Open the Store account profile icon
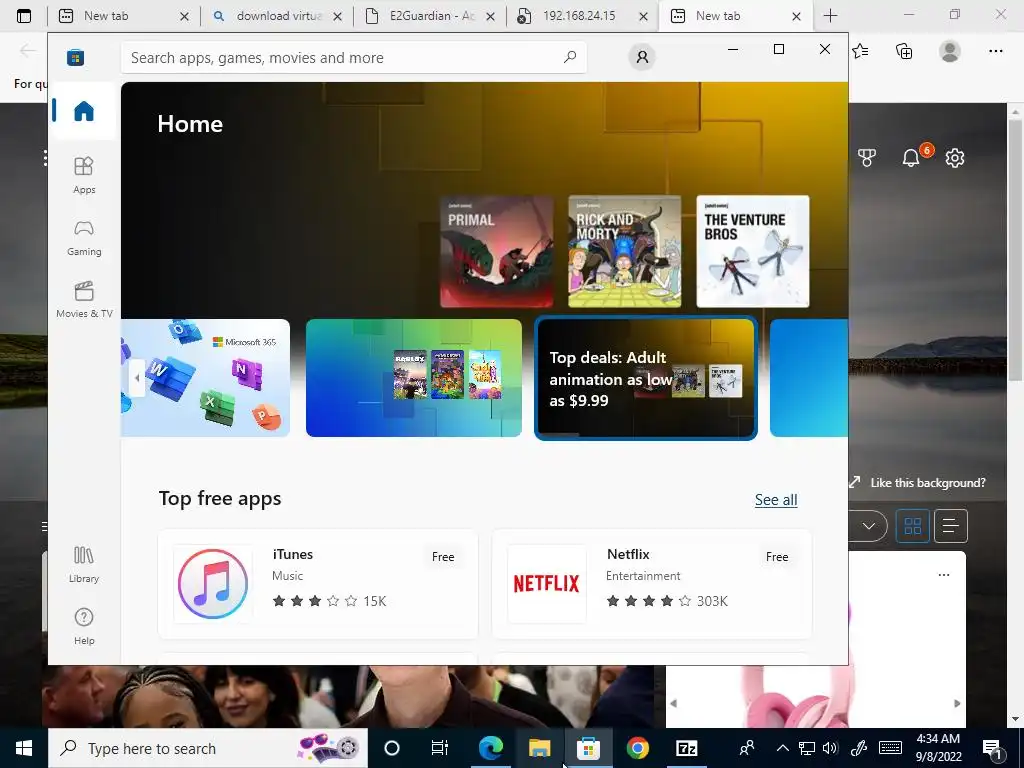The height and width of the screenshot is (768, 1024). [642, 57]
